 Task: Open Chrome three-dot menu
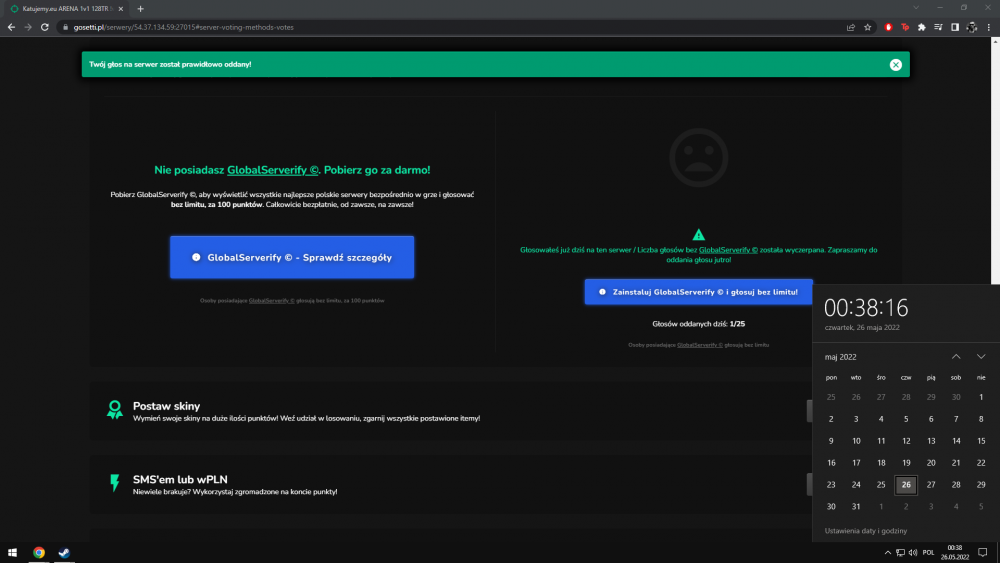[989, 27]
